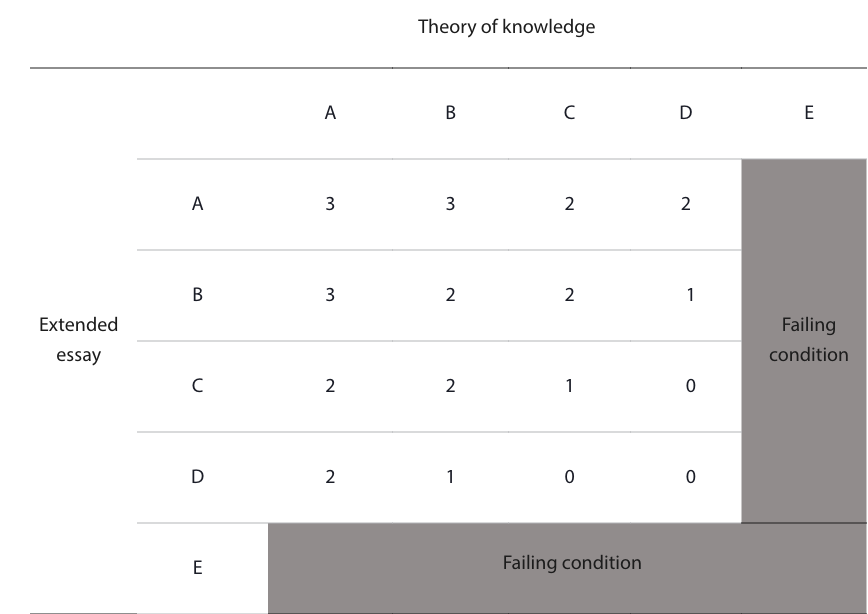
Task: Select the Extended essay row D label
Action: click(198, 477)
